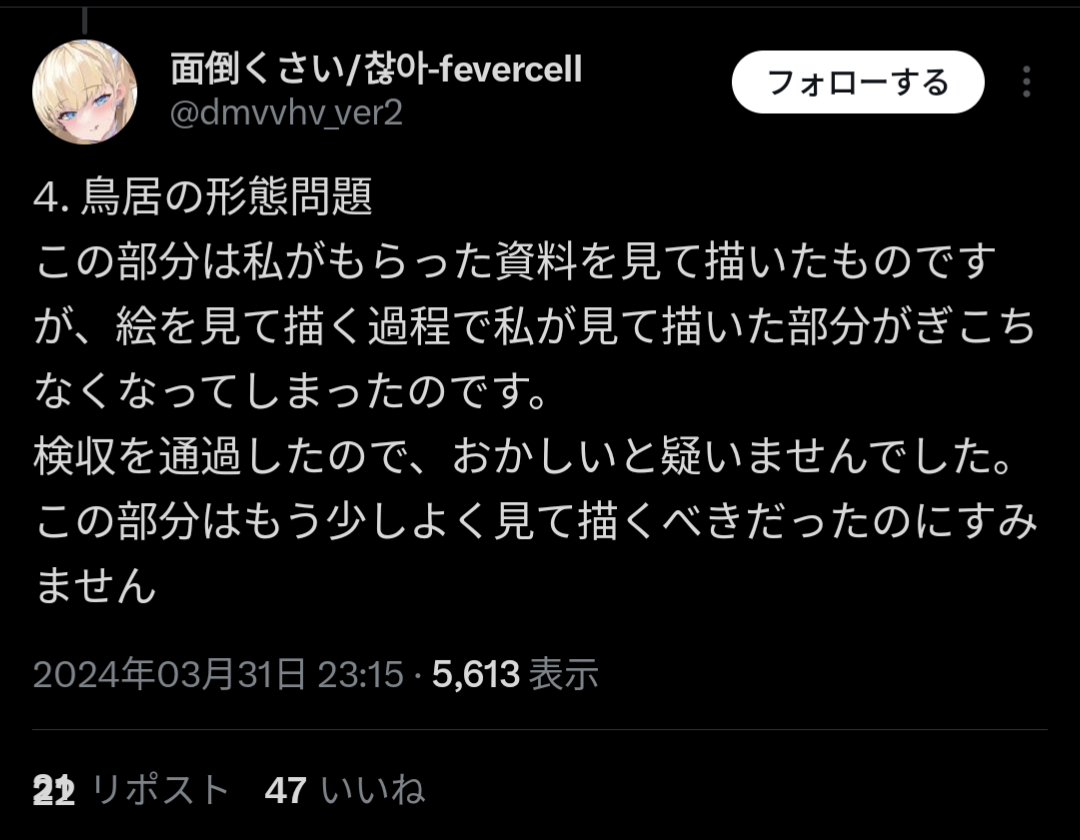Open the 面倒くさい display name profile link
This screenshot has height=840, width=1080.
click(376, 69)
